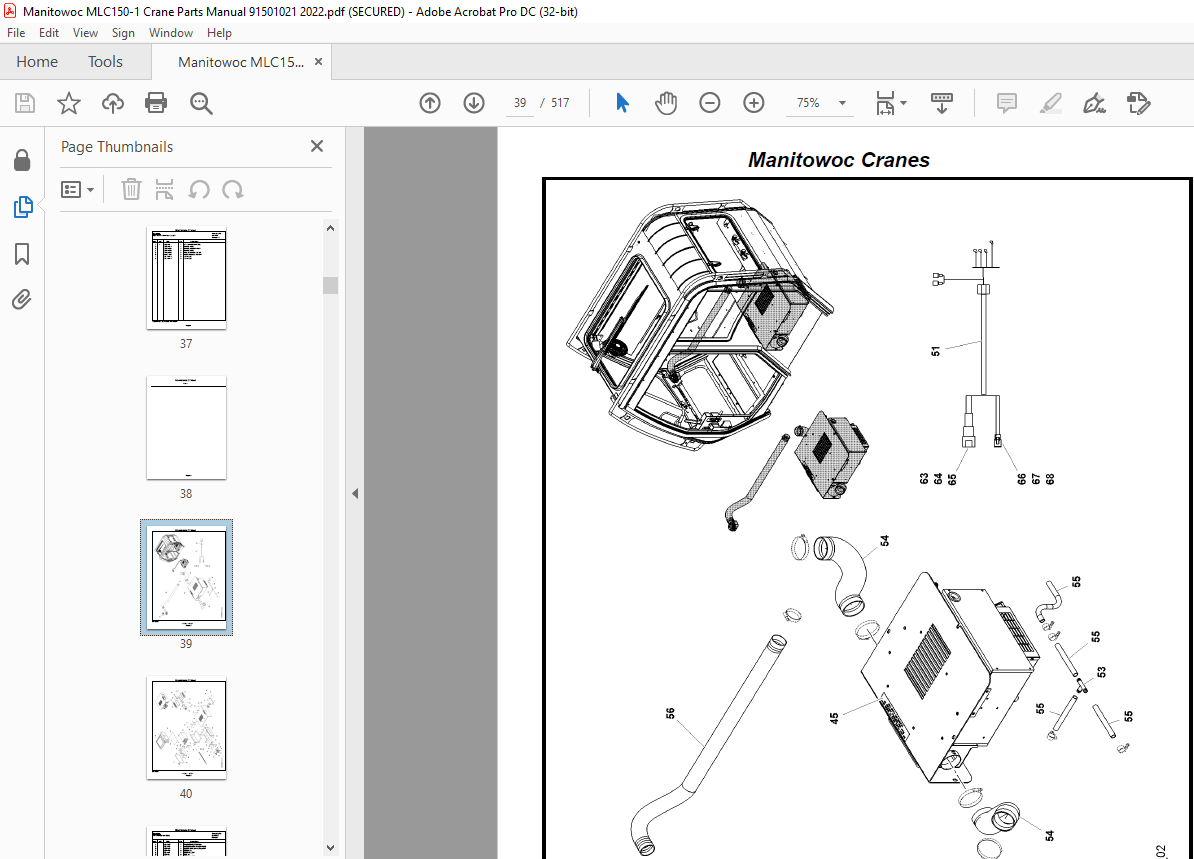Open the File menu
This screenshot has height=859, width=1194.
tap(16, 33)
